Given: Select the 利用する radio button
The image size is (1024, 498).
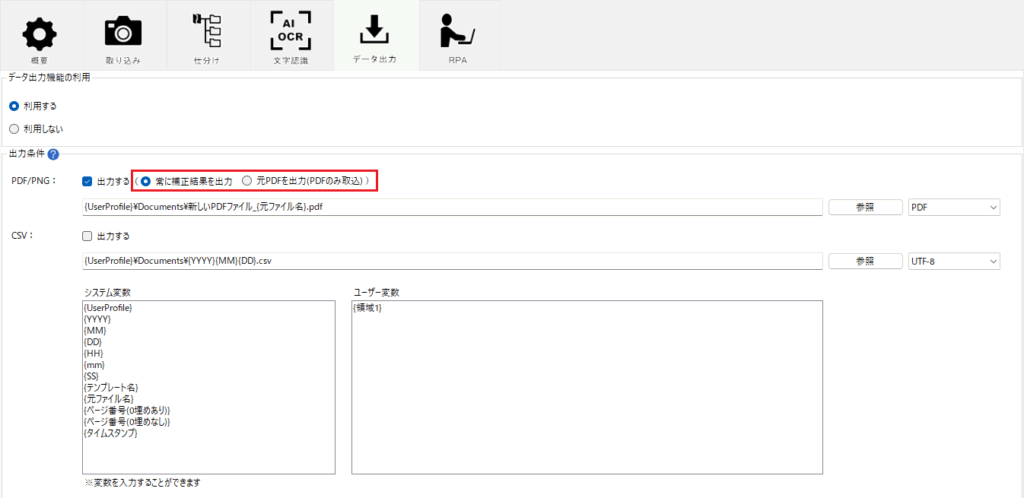Looking at the screenshot, I should click(x=14, y=105).
